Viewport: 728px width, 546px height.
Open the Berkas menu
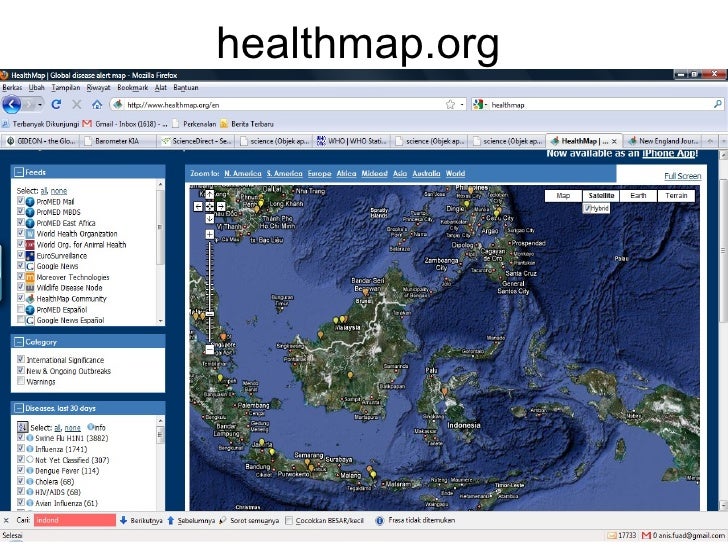(x=12, y=87)
